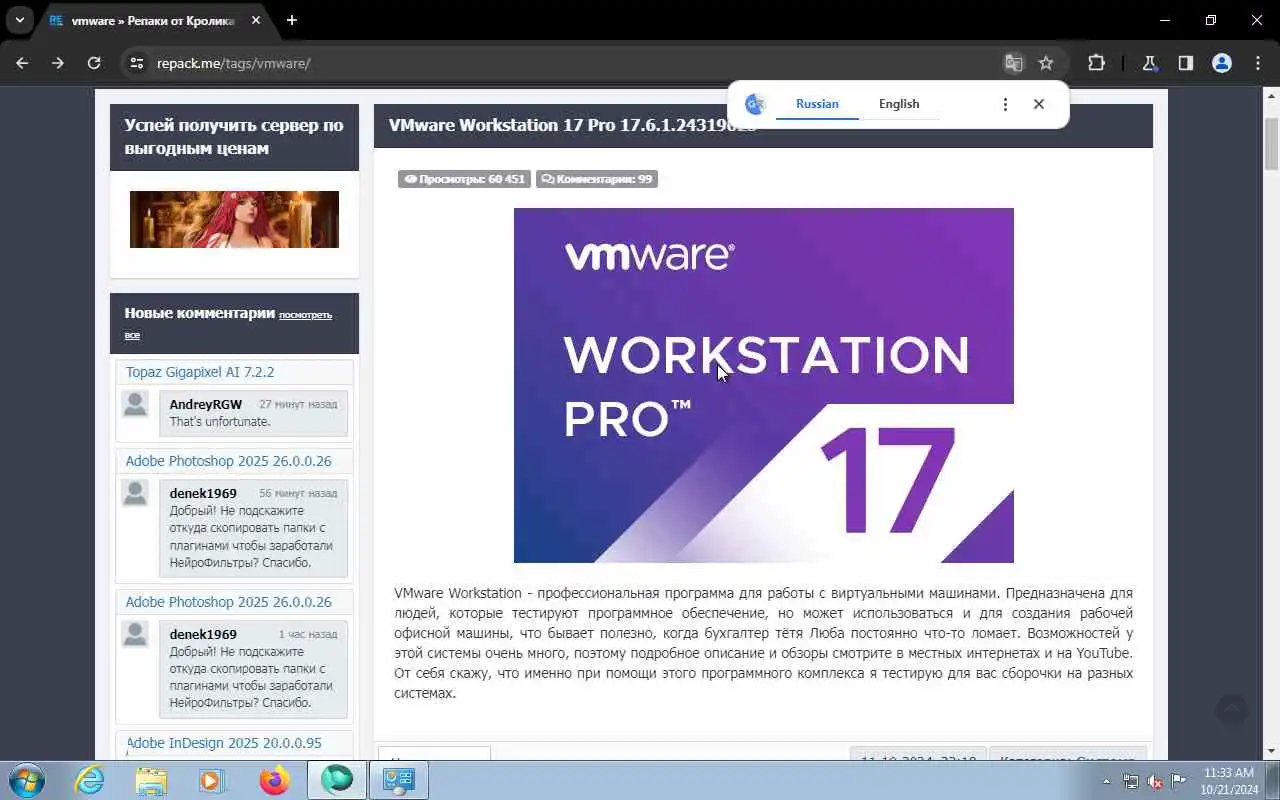
Task: Open Windows Media Player taskbar icon
Action: pos(212,780)
